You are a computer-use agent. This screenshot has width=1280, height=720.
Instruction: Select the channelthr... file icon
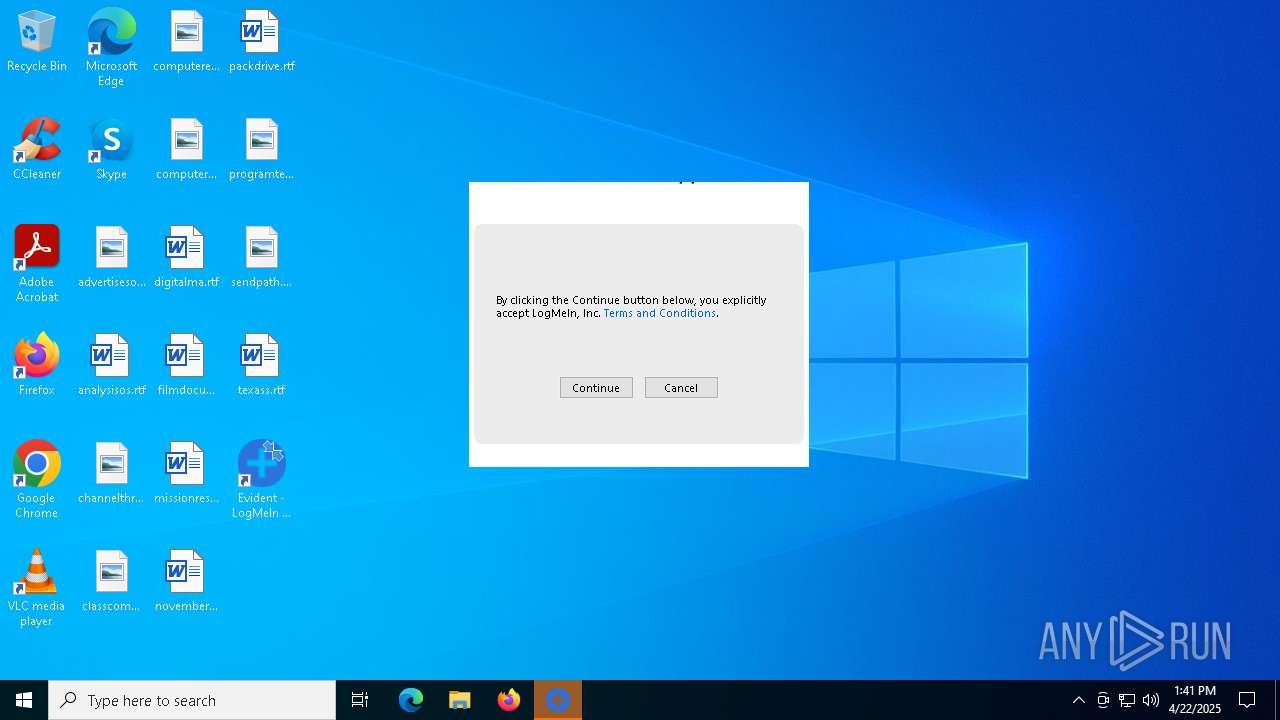pos(111,473)
